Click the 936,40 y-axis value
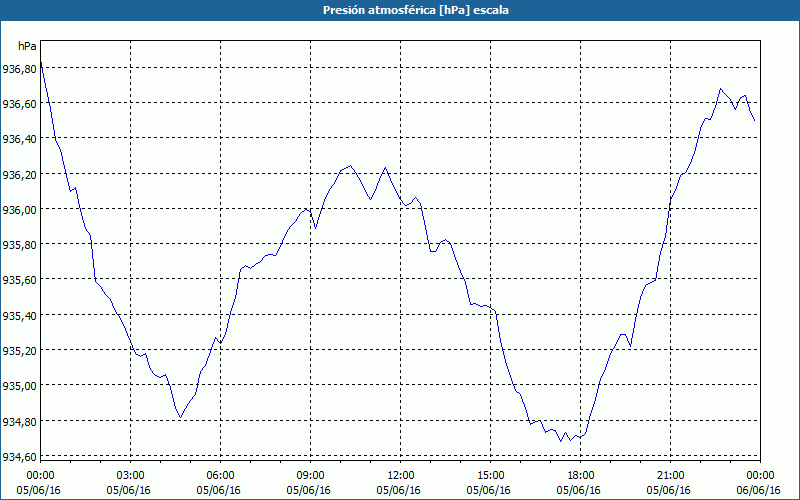 click(19, 139)
